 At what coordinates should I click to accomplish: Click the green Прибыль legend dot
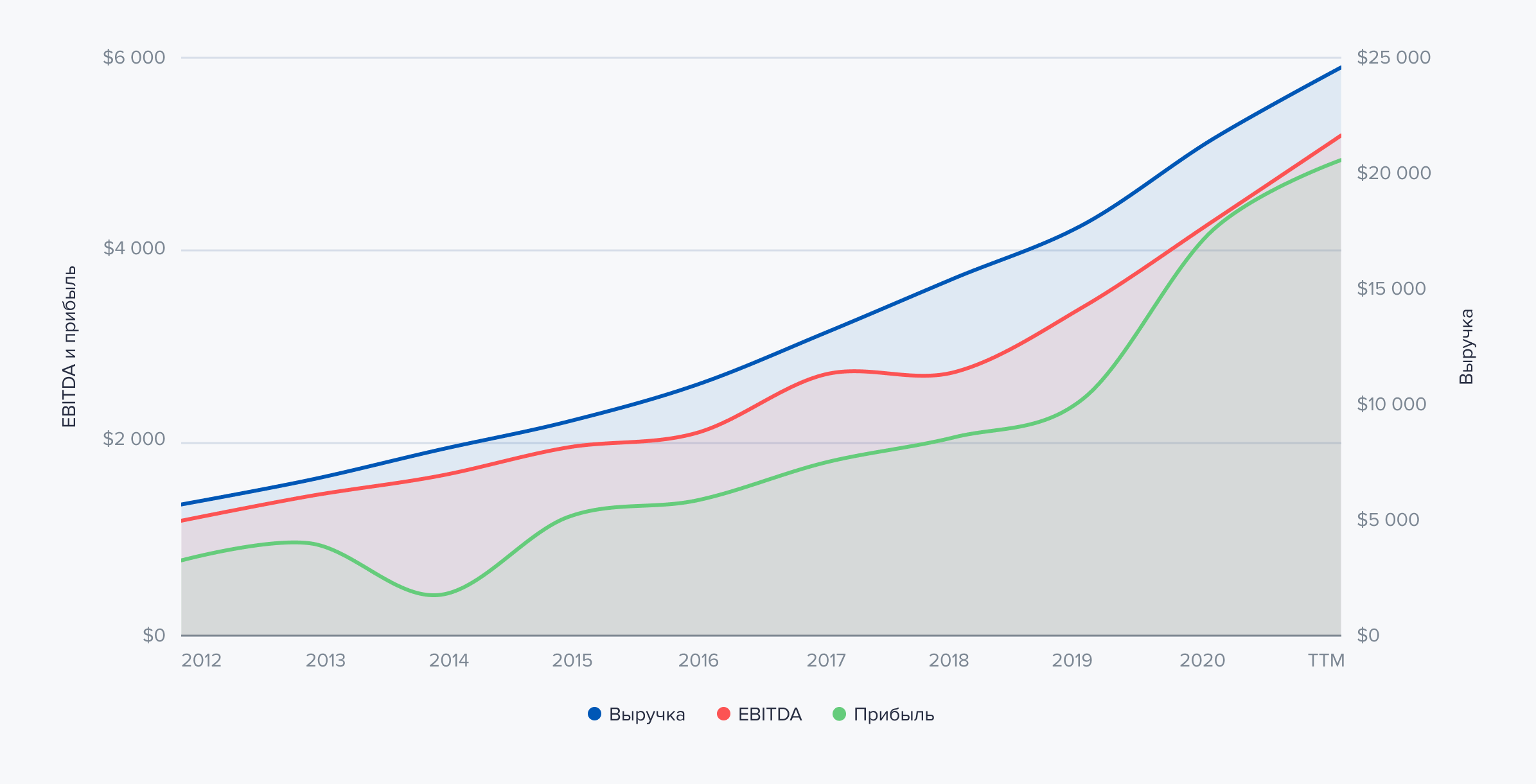click(x=839, y=713)
